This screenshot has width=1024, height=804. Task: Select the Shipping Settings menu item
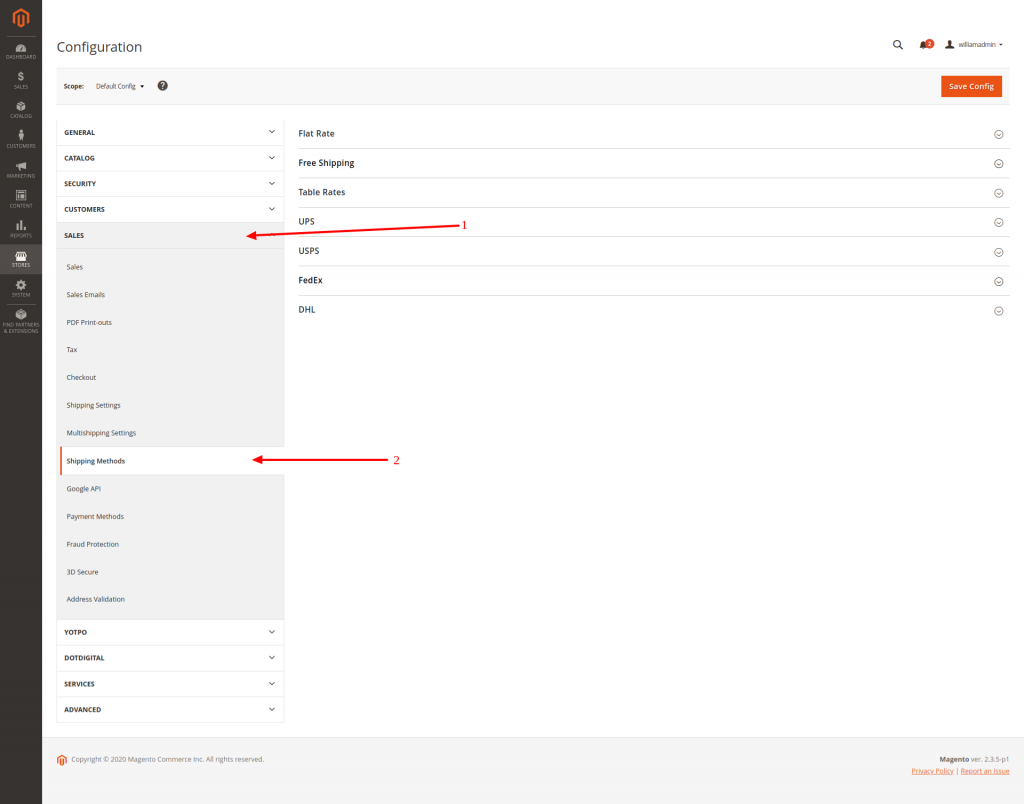tap(94, 405)
